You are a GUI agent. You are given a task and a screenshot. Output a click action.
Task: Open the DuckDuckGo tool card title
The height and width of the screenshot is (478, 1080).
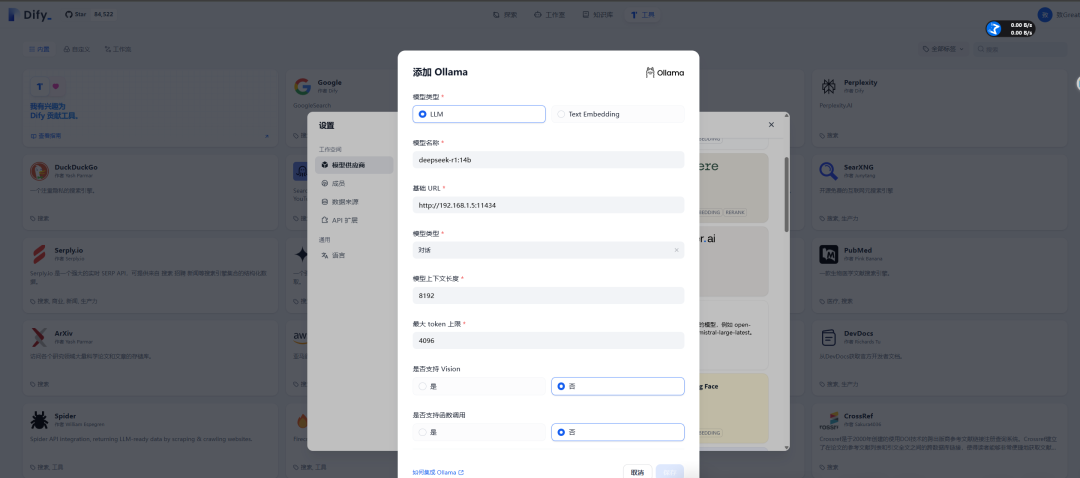click(x=76, y=167)
